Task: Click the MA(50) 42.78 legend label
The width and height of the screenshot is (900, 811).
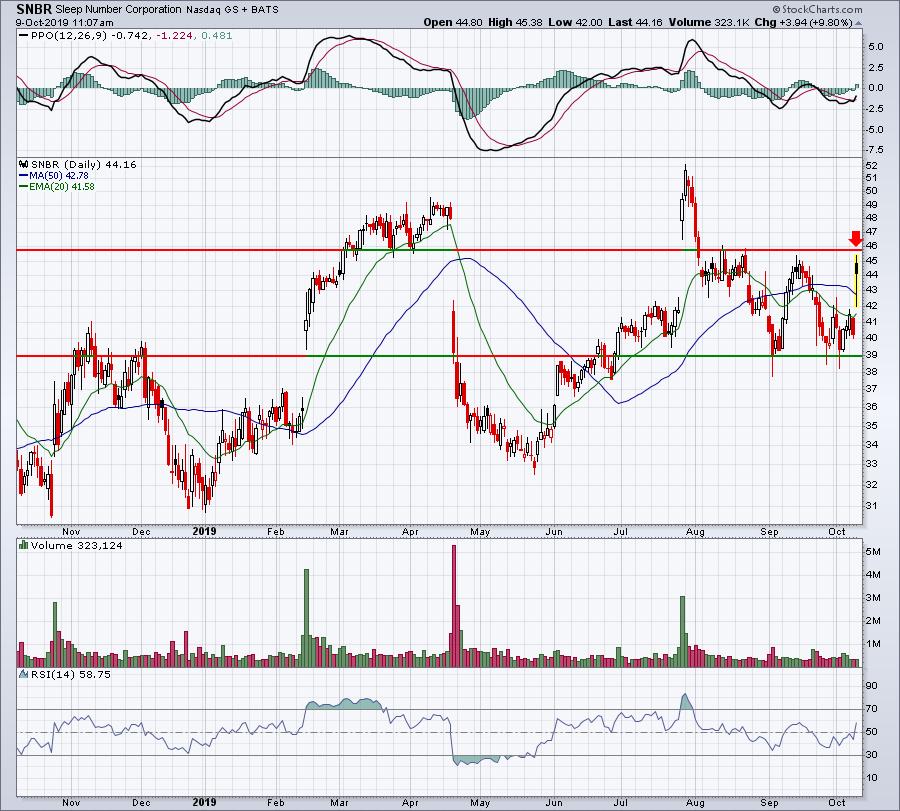Action: point(59,176)
